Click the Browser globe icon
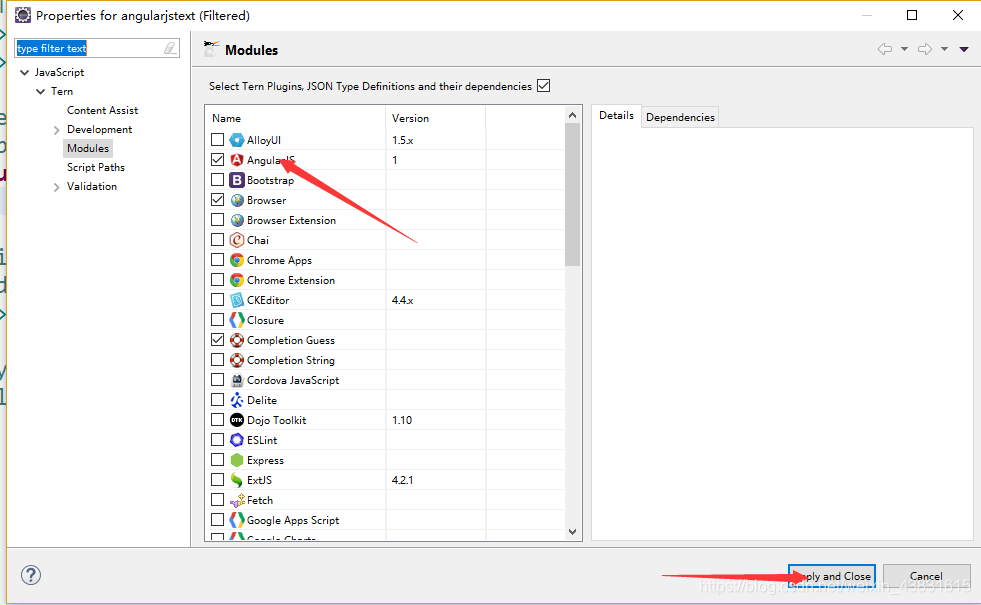The image size is (981, 605). point(236,200)
